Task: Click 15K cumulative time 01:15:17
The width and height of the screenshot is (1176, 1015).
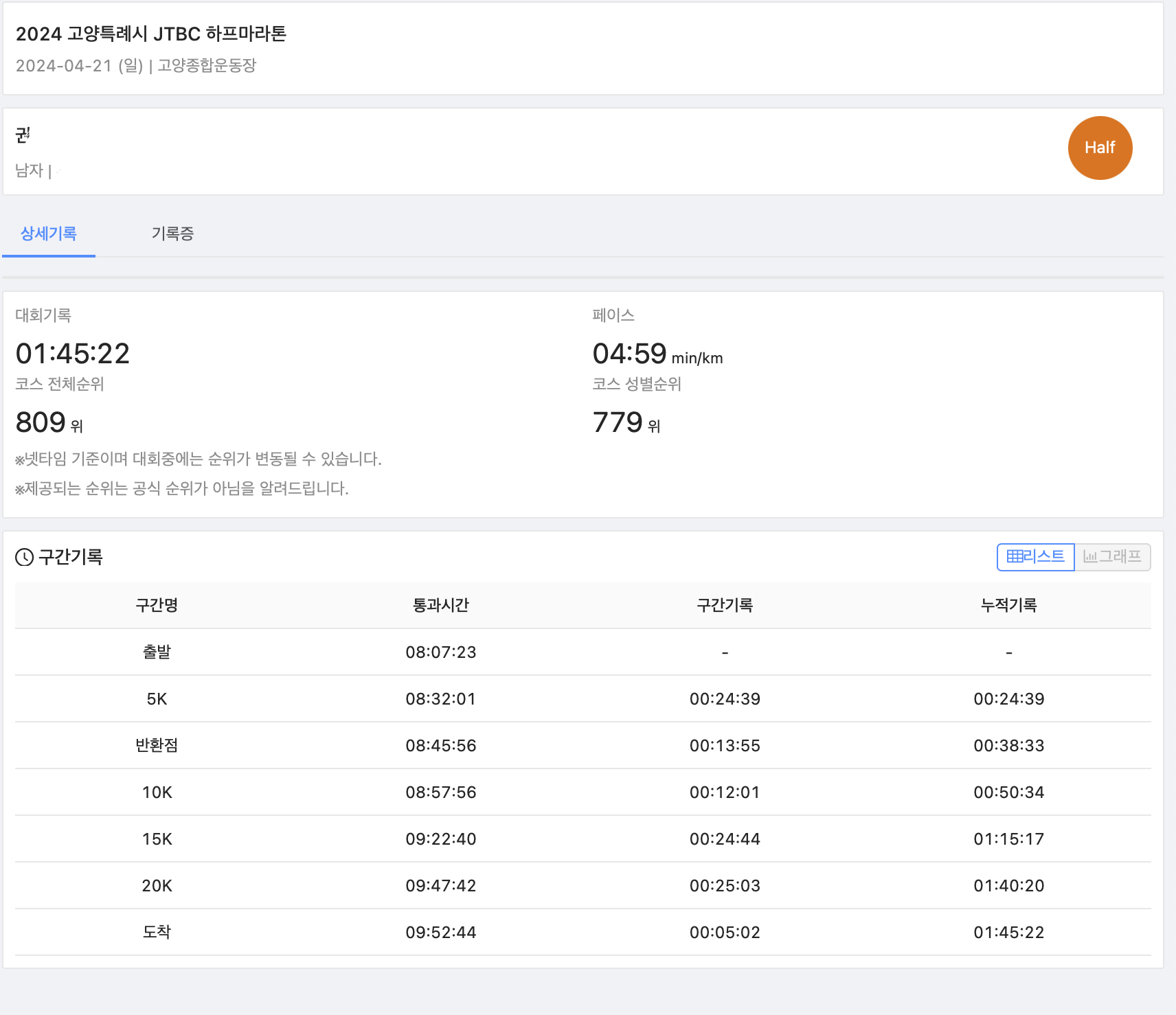Action: pos(1008,839)
